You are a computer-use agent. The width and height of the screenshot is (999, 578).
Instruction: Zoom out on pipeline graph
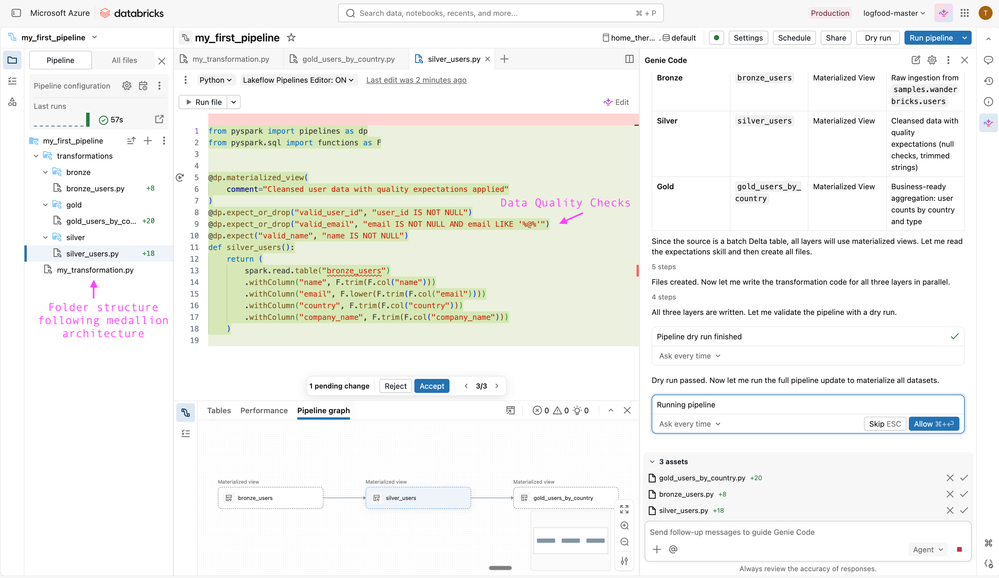624,542
